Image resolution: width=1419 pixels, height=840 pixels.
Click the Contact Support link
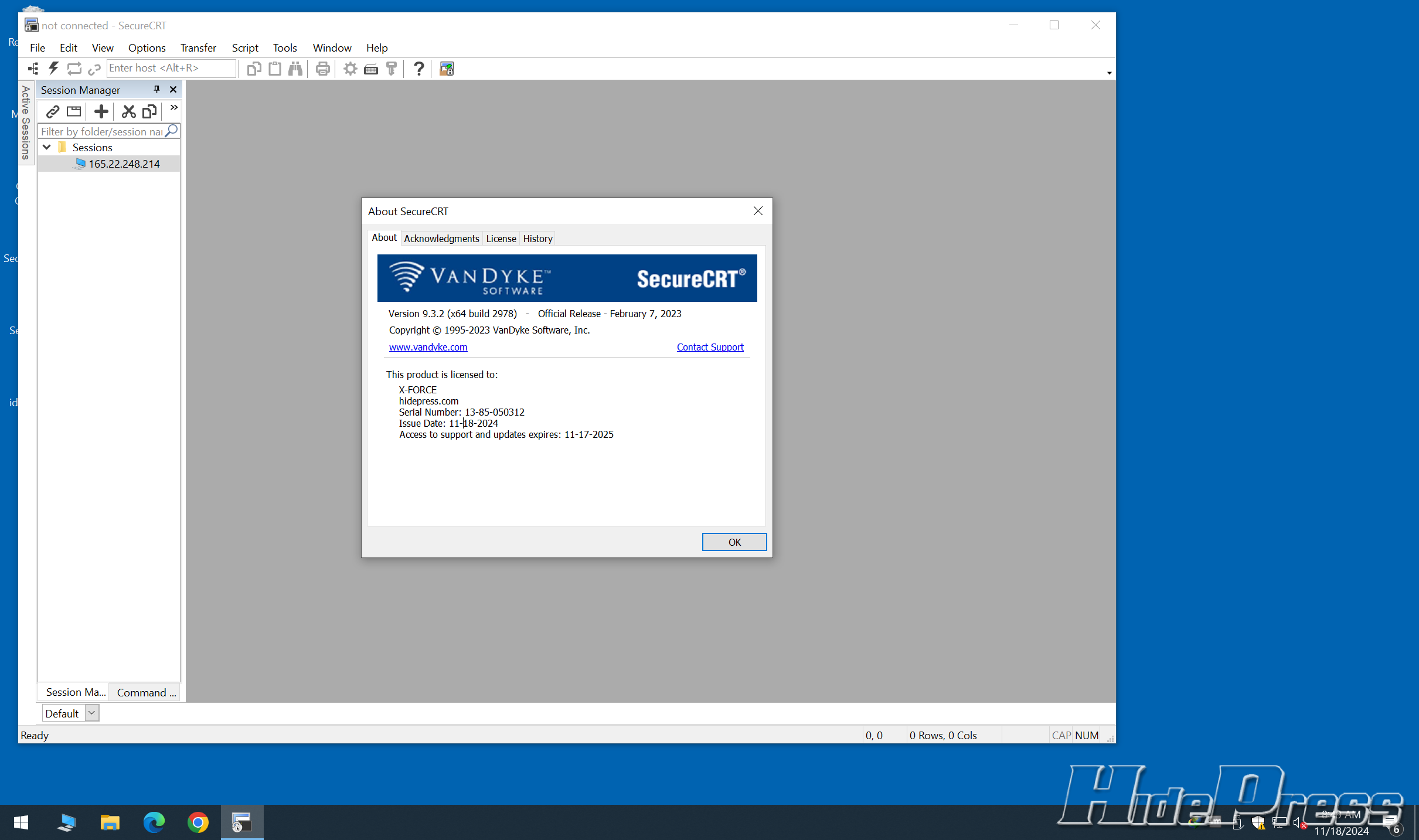pos(710,347)
